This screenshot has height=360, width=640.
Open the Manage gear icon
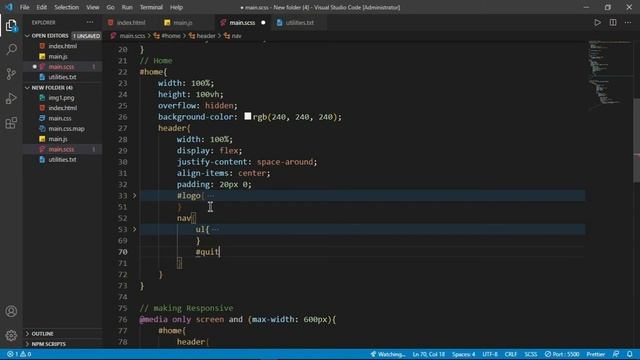(11, 336)
